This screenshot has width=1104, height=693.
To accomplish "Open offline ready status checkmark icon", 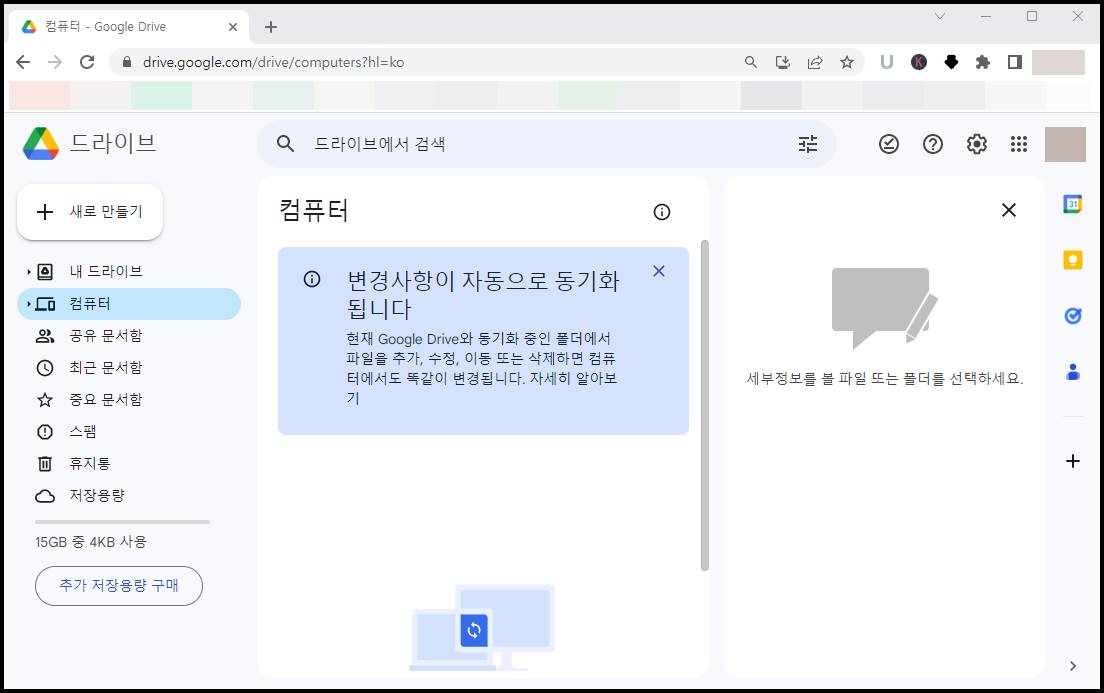I will point(889,144).
